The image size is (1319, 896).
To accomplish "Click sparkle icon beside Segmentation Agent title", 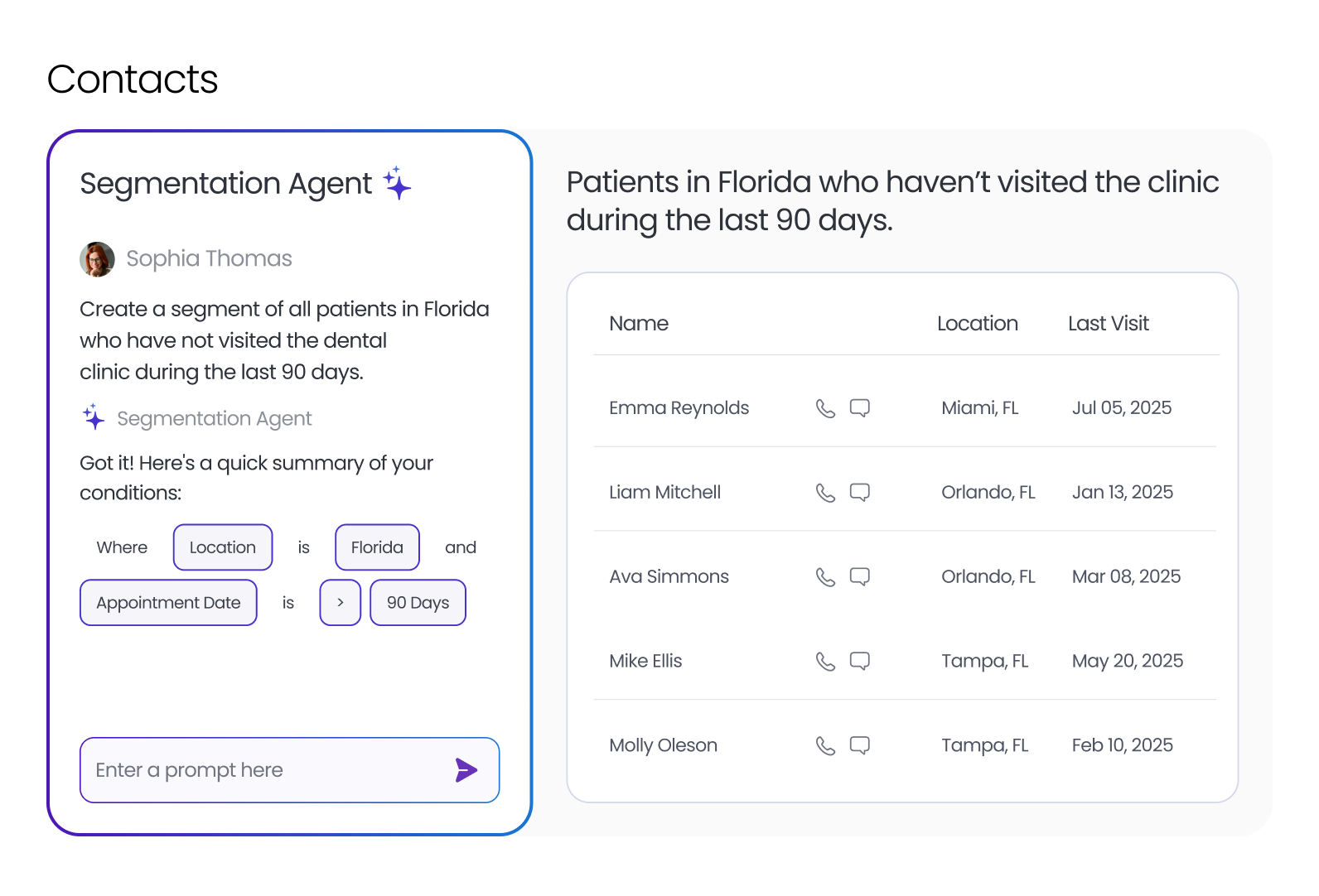I will click(x=398, y=183).
